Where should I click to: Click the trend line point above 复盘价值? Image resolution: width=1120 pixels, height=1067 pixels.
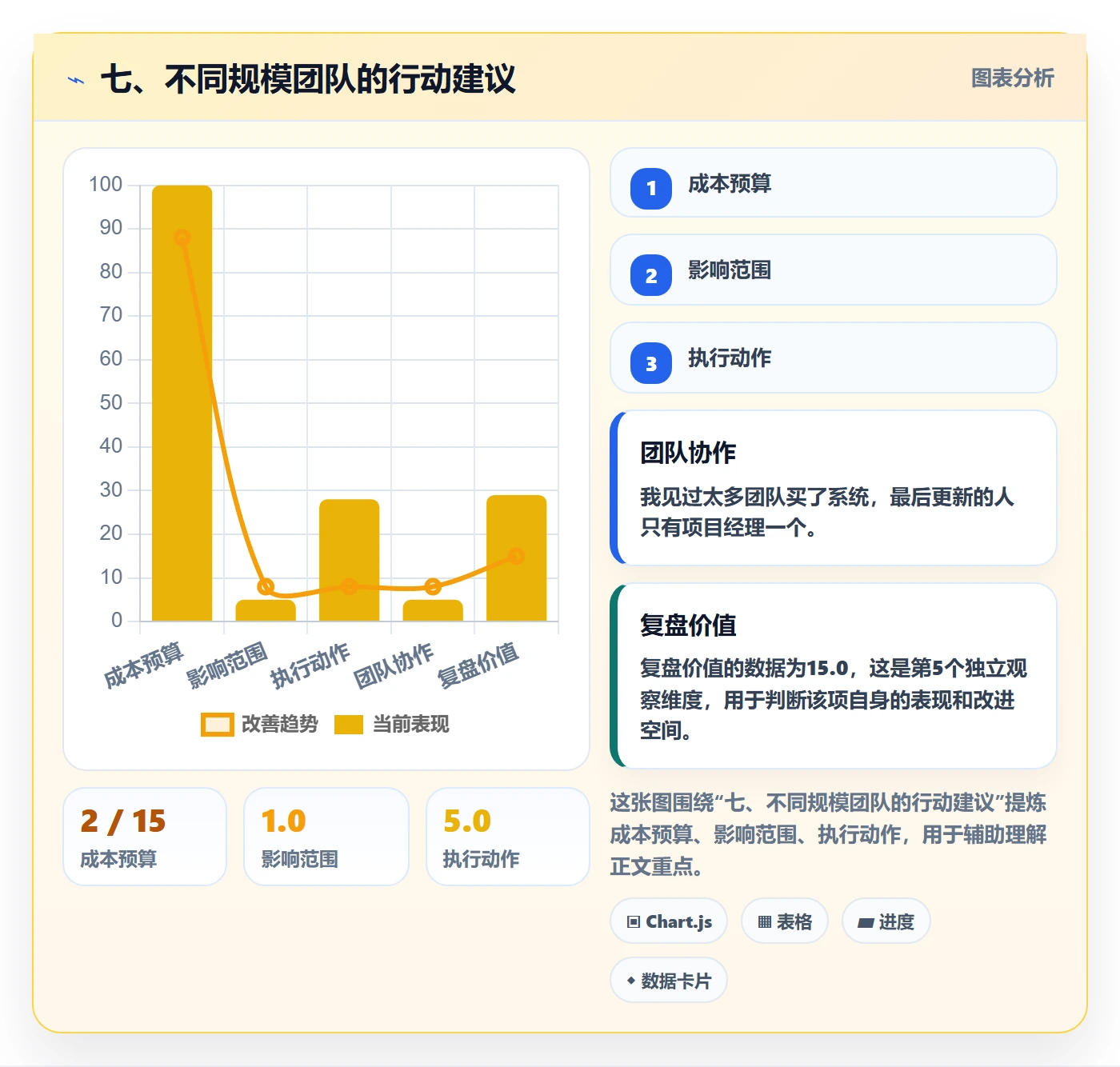tap(516, 556)
